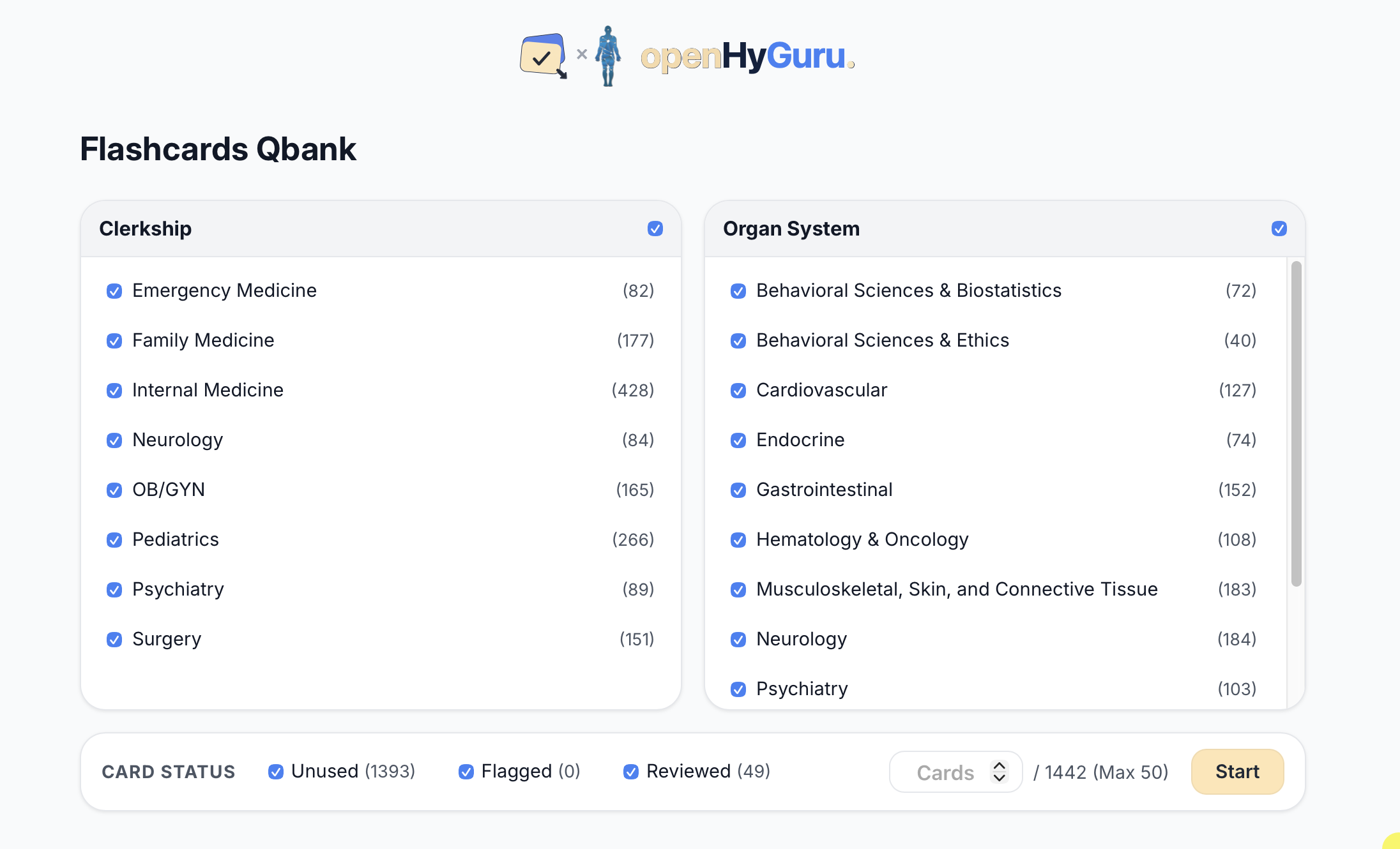This screenshot has height=849, width=1400.
Task: Toggle the Unused card status checkbox
Action: point(276,772)
